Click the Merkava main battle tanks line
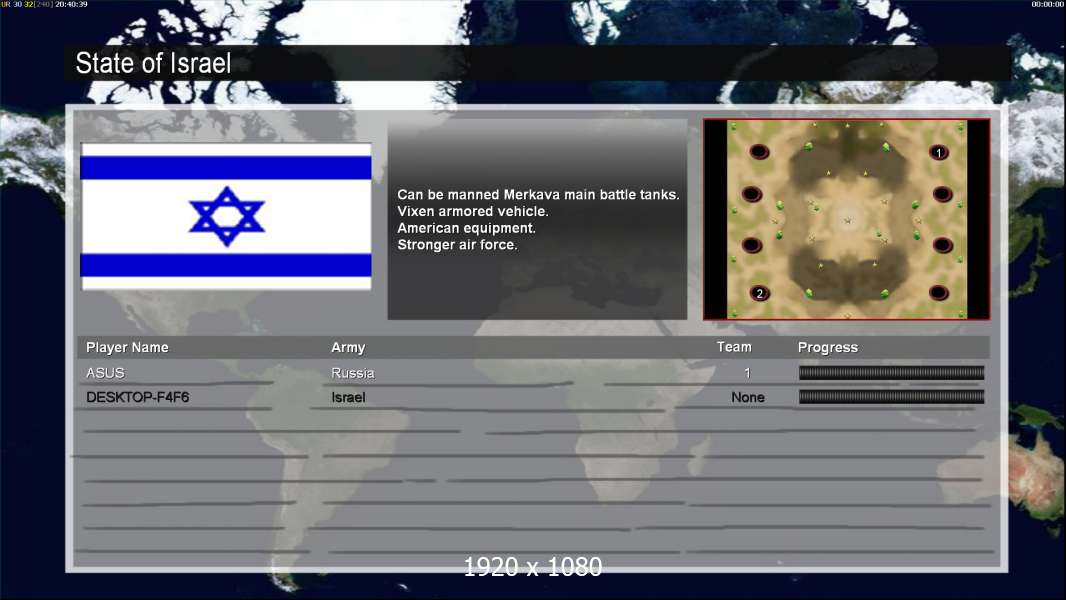Viewport: 1066px width, 600px height. pyautogui.click(x=538, y=194)
